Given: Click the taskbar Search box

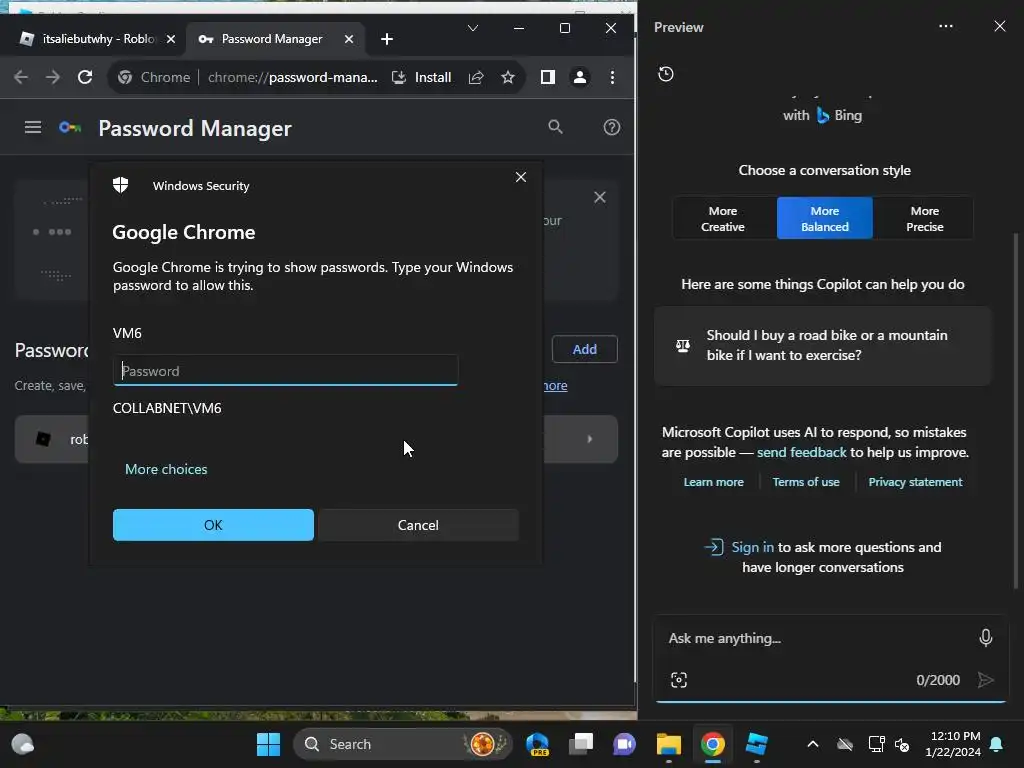Looking at the screenshot, I should point(402,744).
